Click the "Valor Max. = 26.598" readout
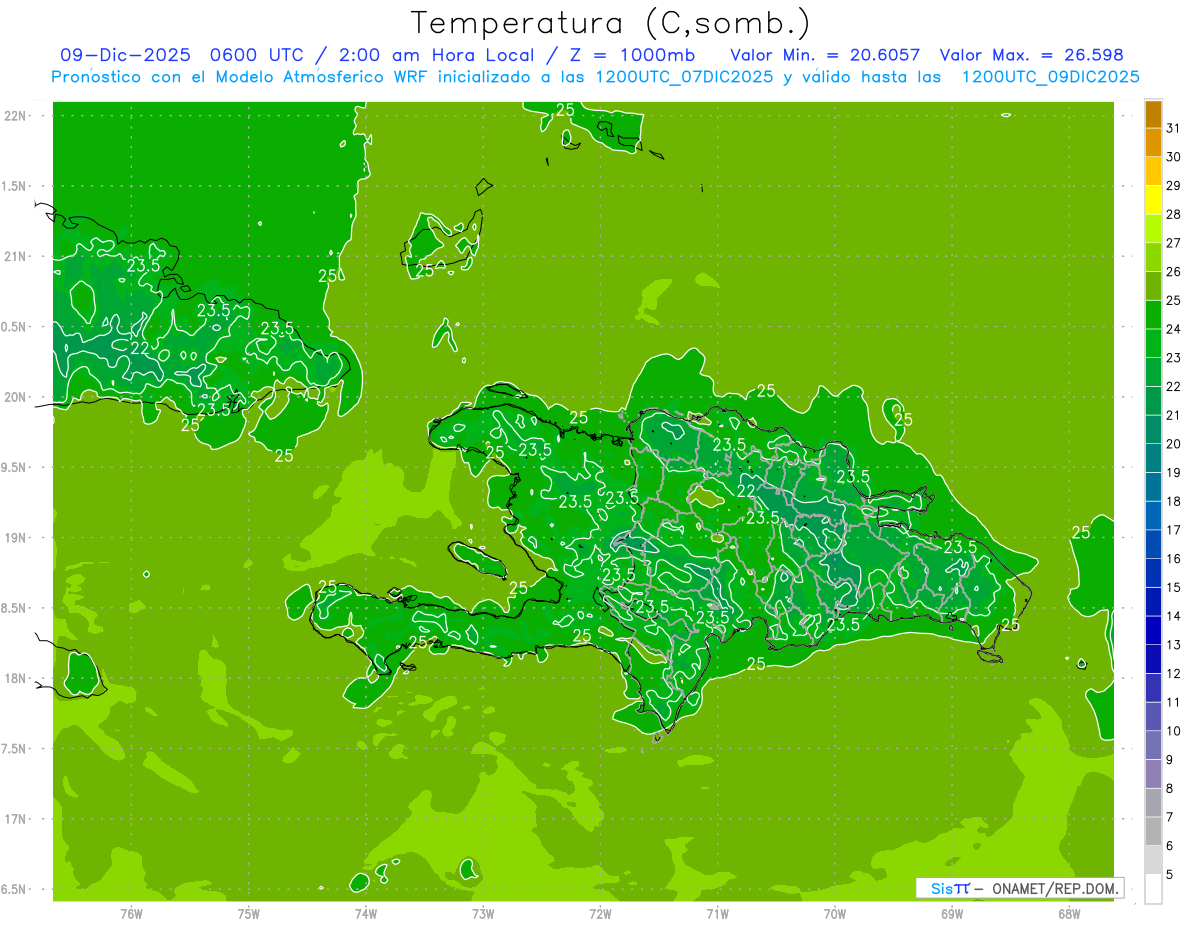 tap(1031, 55)
